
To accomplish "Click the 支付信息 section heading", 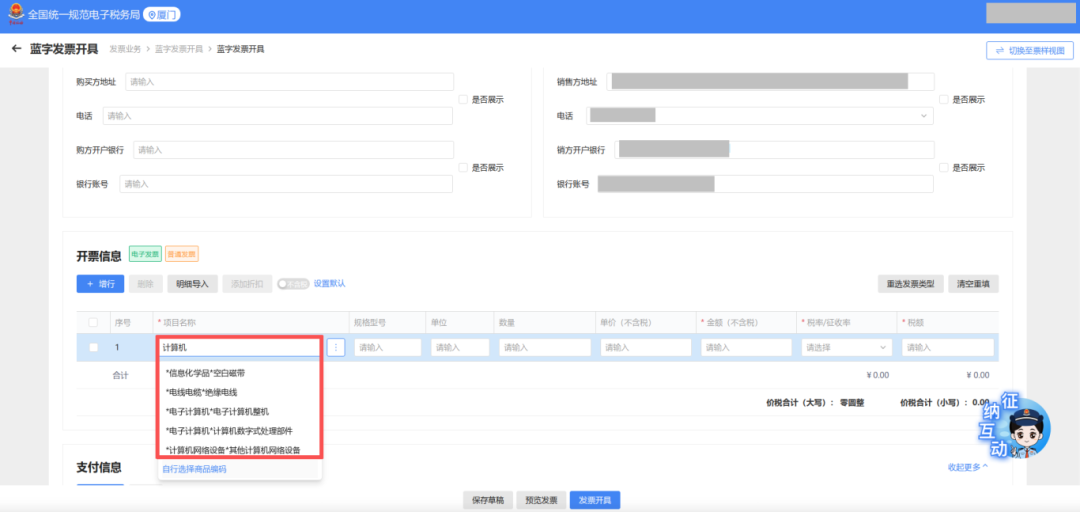I will click(99, 467).
